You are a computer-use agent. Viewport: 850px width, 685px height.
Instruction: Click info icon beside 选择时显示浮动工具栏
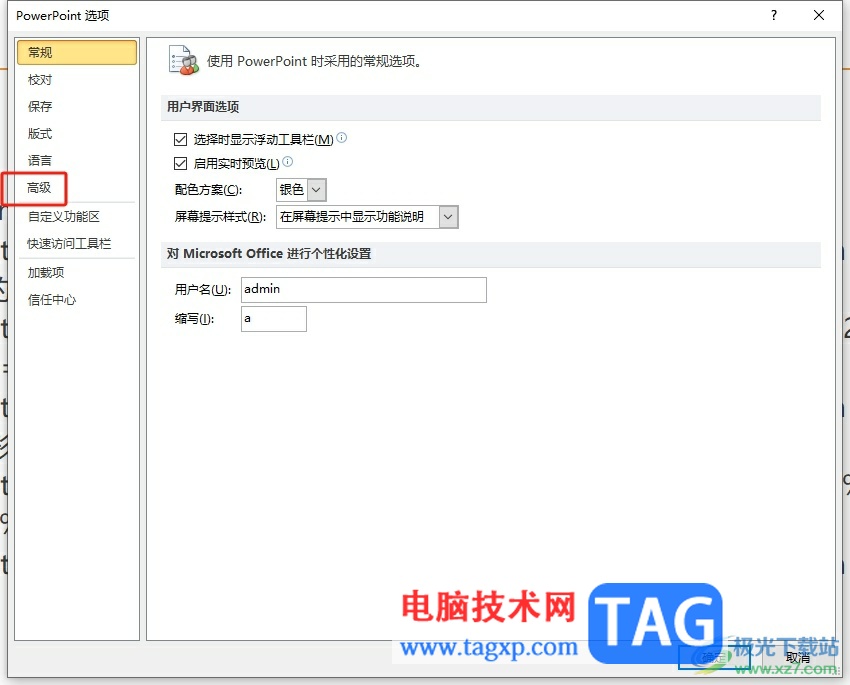point(342,138)
